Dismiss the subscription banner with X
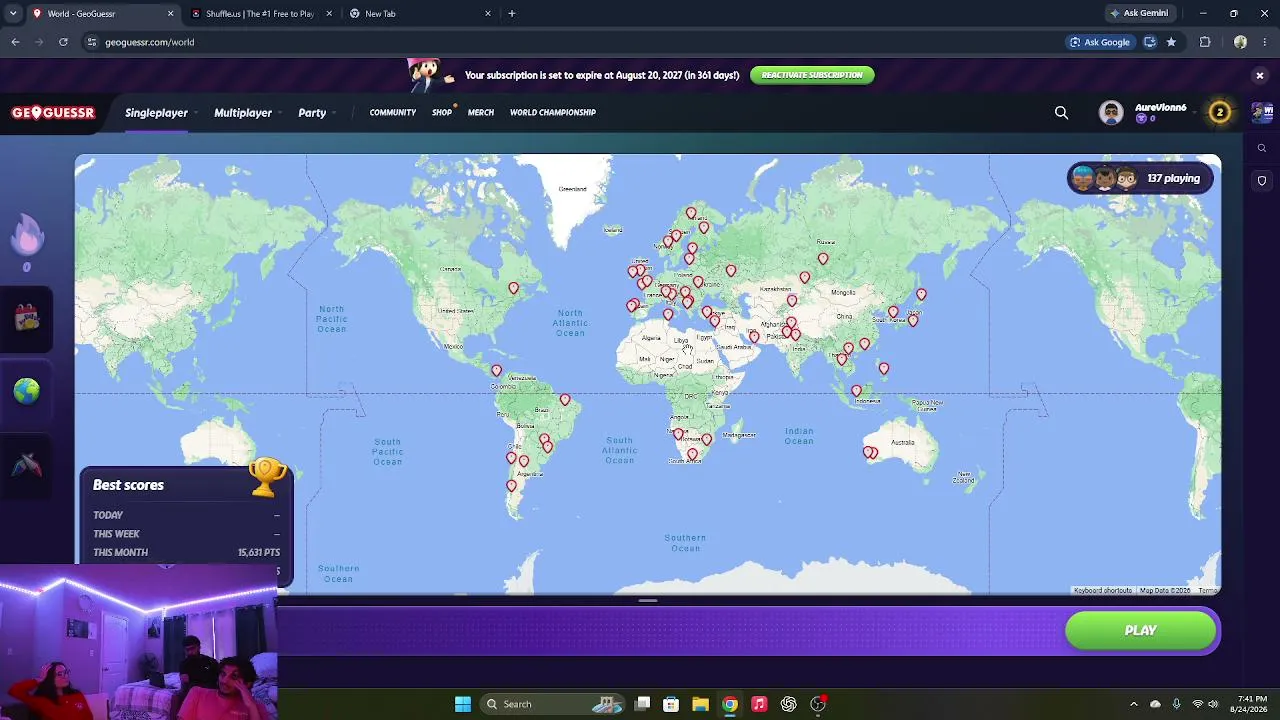The image size is (1280, 720). 1260,75
